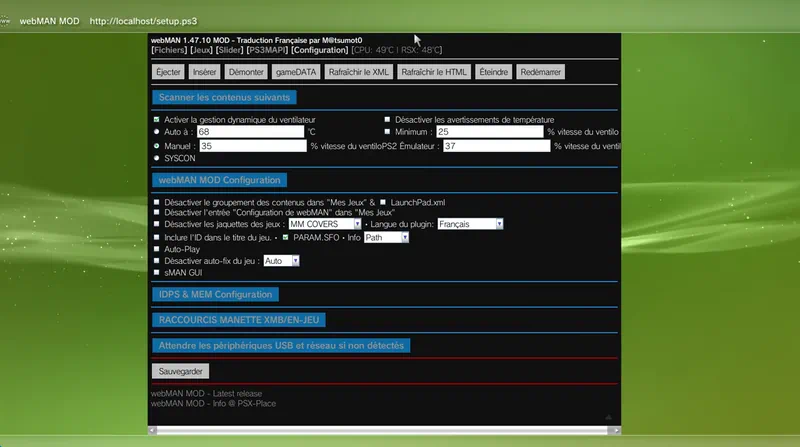Edit the Minimum speed field showing 25
Viewport: 800px width, 447px height.
tap(490, 132)
